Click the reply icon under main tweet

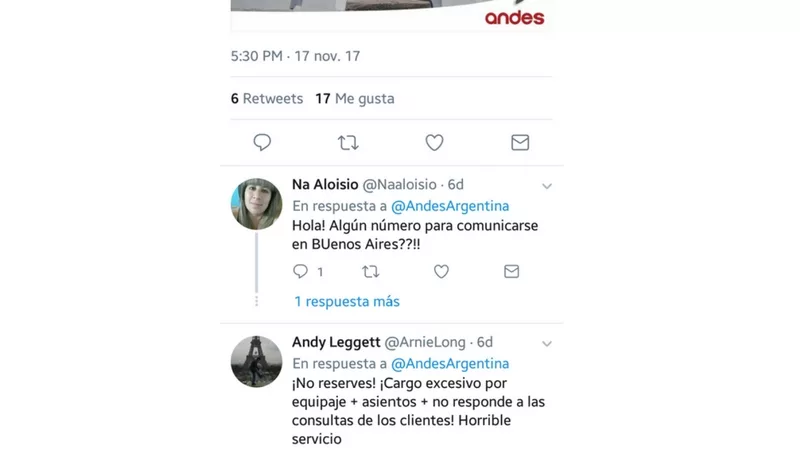click(262, 142)
